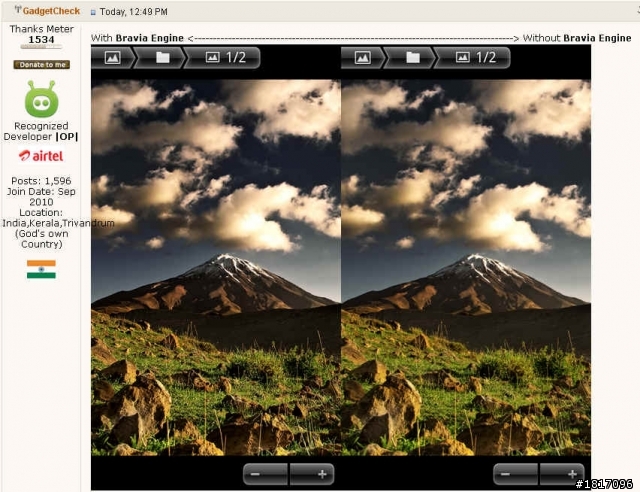Click the Thanks Meter bar under 1534

click(x=41, y=47)
